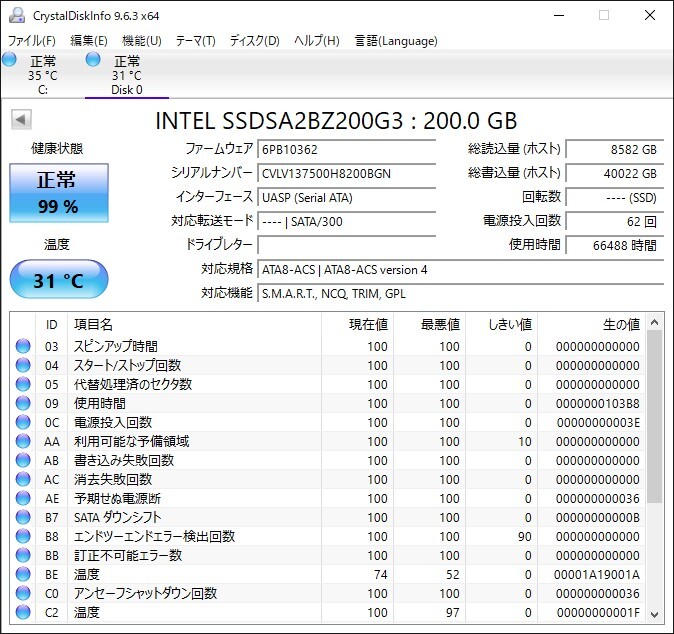Open the 機能(U) menu
Viewport: 674px width, 634px height.
point(141,41)
